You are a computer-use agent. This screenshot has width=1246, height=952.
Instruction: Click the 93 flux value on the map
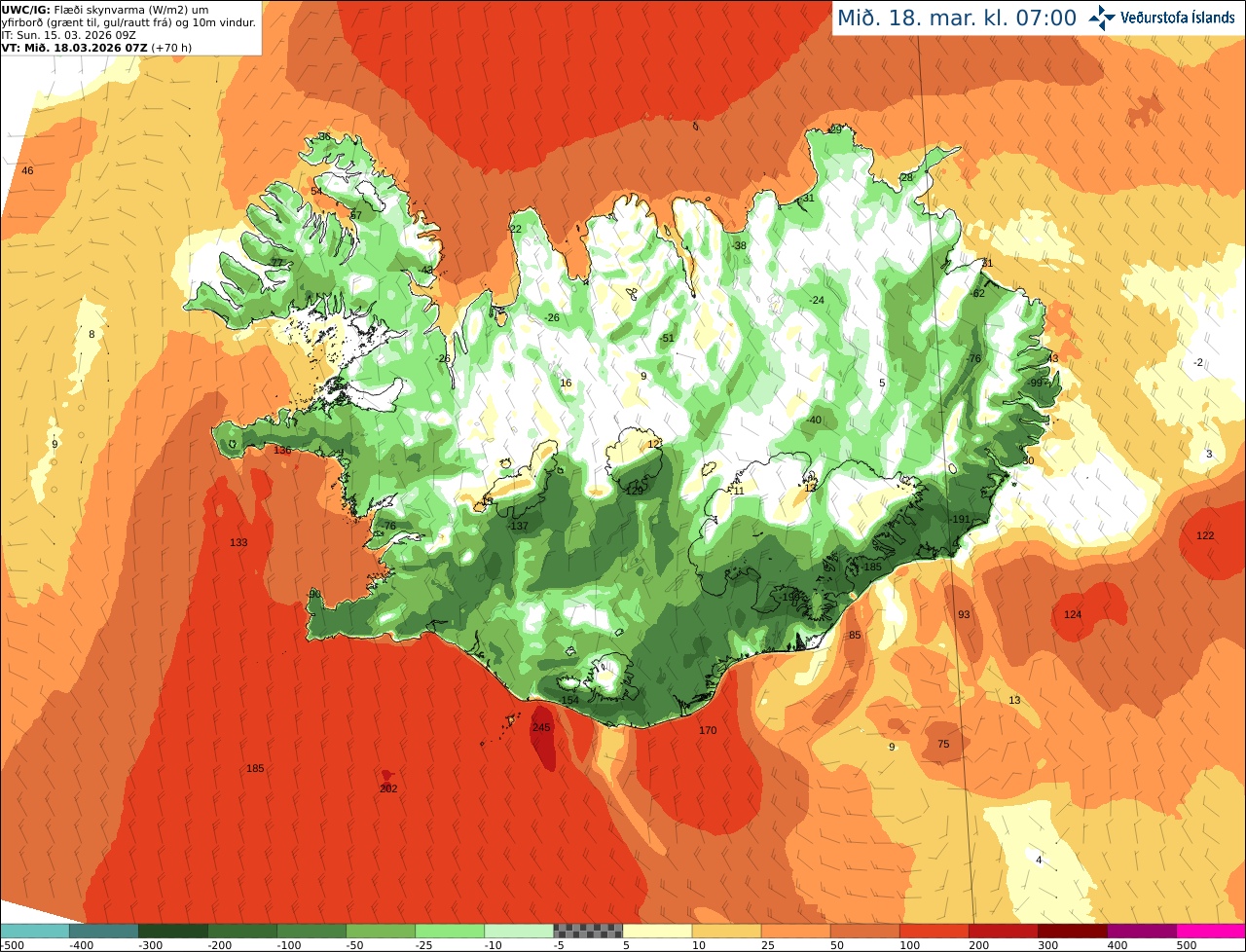coord(964,614)
